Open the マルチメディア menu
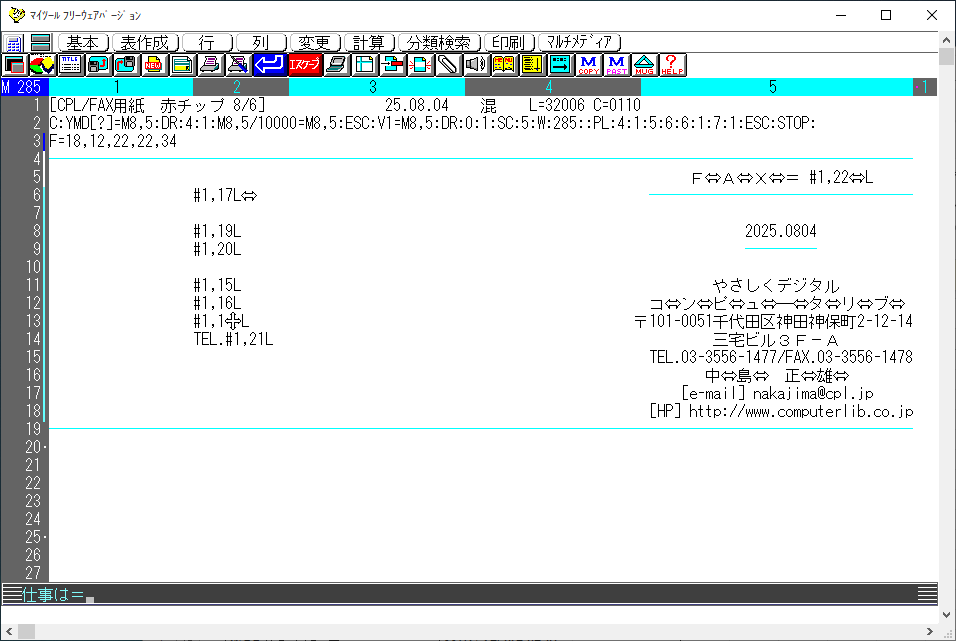956x641 pixels. pos(580,43)
